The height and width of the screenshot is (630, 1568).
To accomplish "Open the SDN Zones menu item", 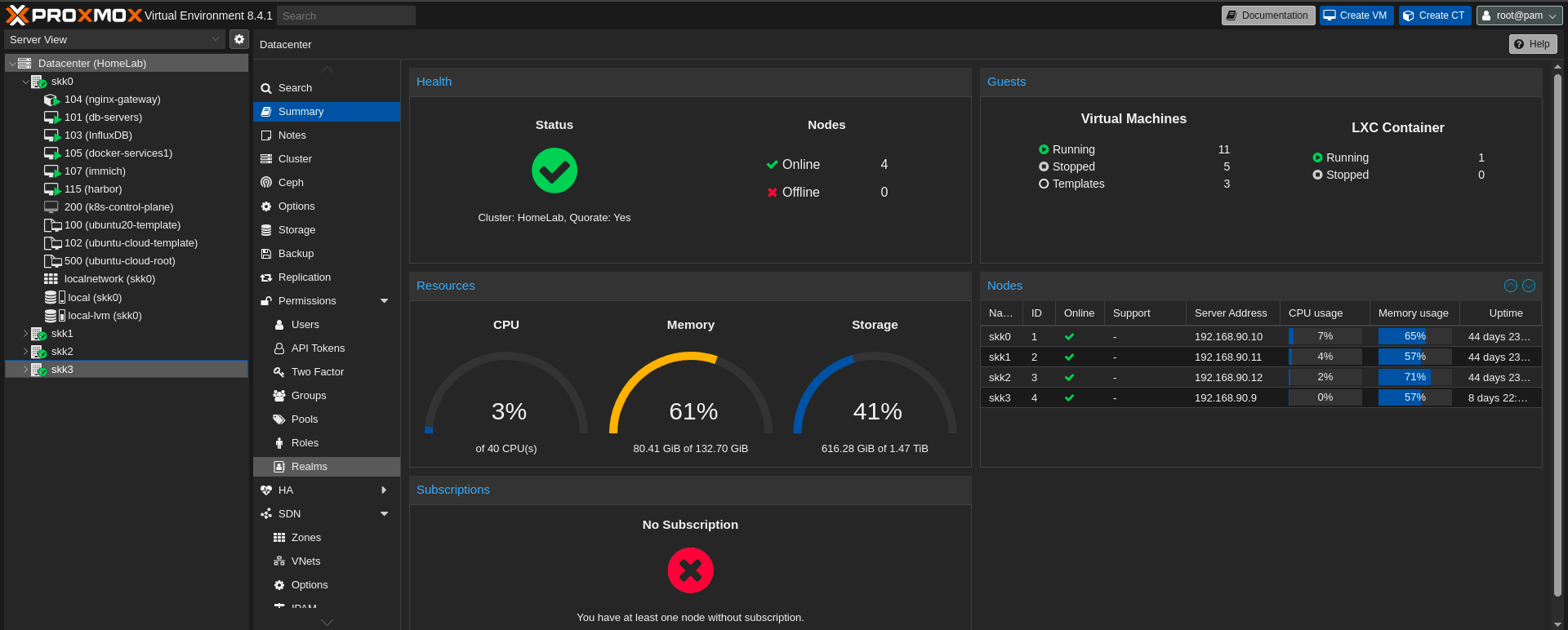I will tap(327, 538).
